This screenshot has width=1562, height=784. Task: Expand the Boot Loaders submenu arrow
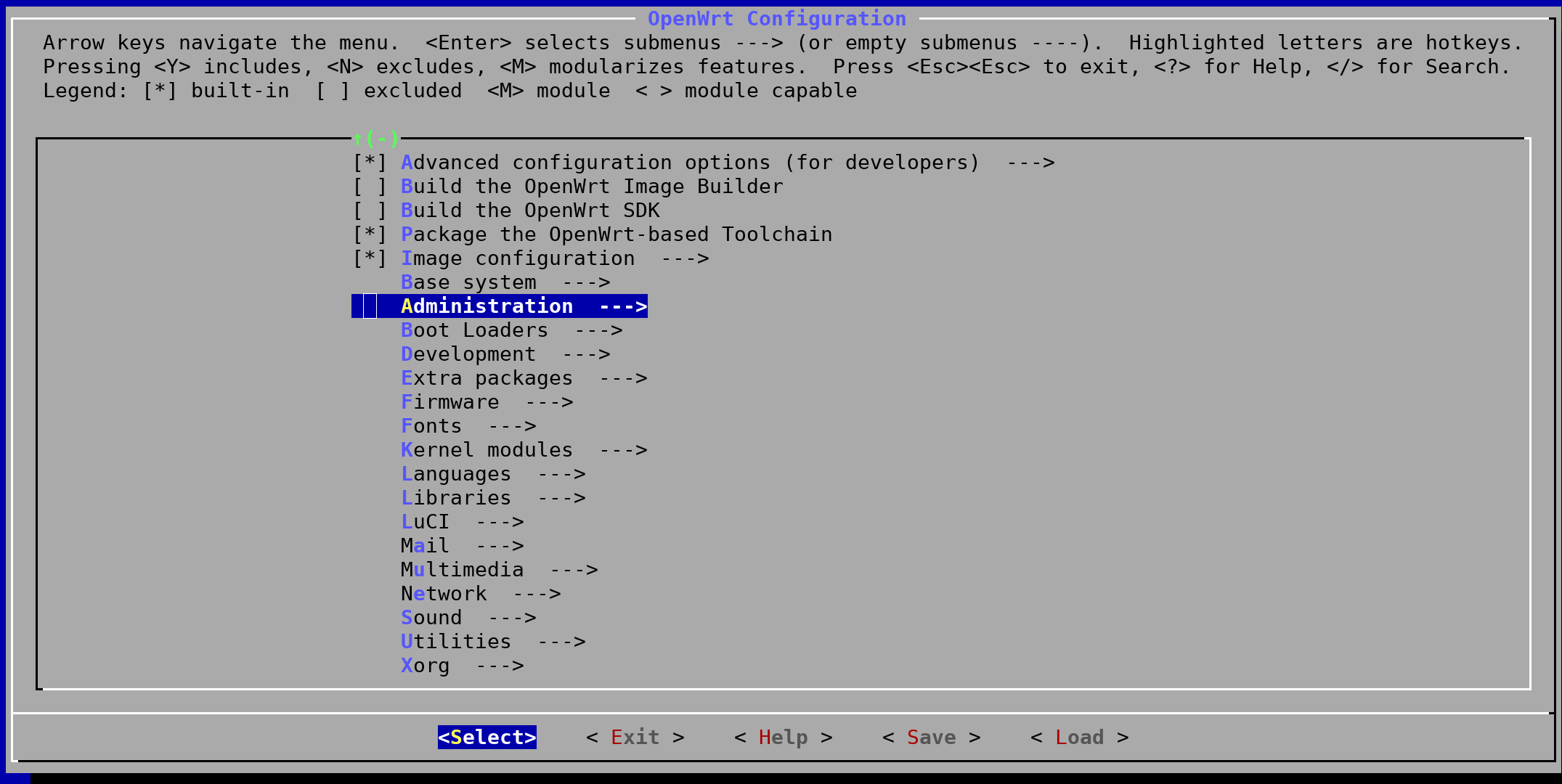pos(598,330)
